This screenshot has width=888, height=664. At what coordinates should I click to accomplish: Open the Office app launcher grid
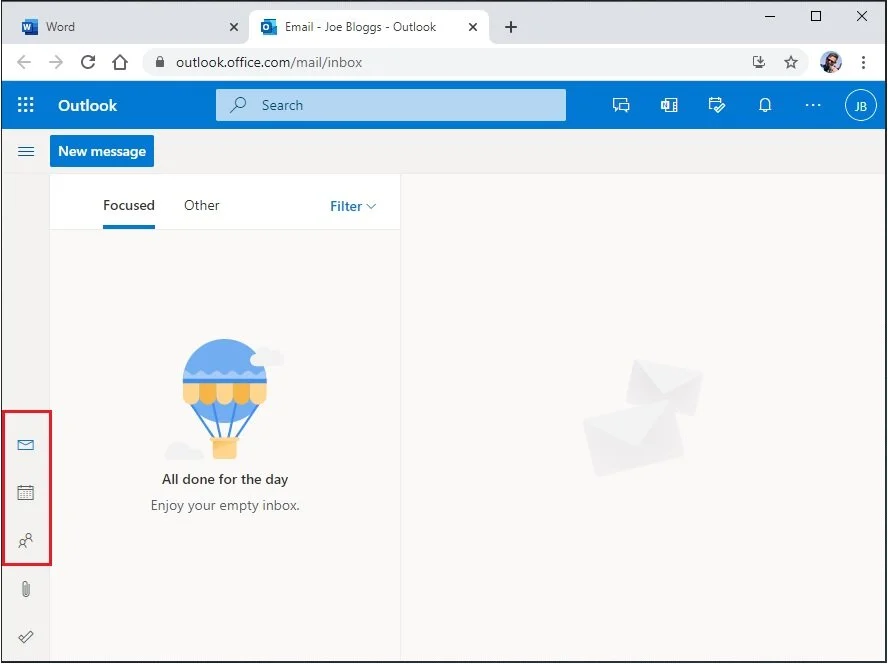25,105
